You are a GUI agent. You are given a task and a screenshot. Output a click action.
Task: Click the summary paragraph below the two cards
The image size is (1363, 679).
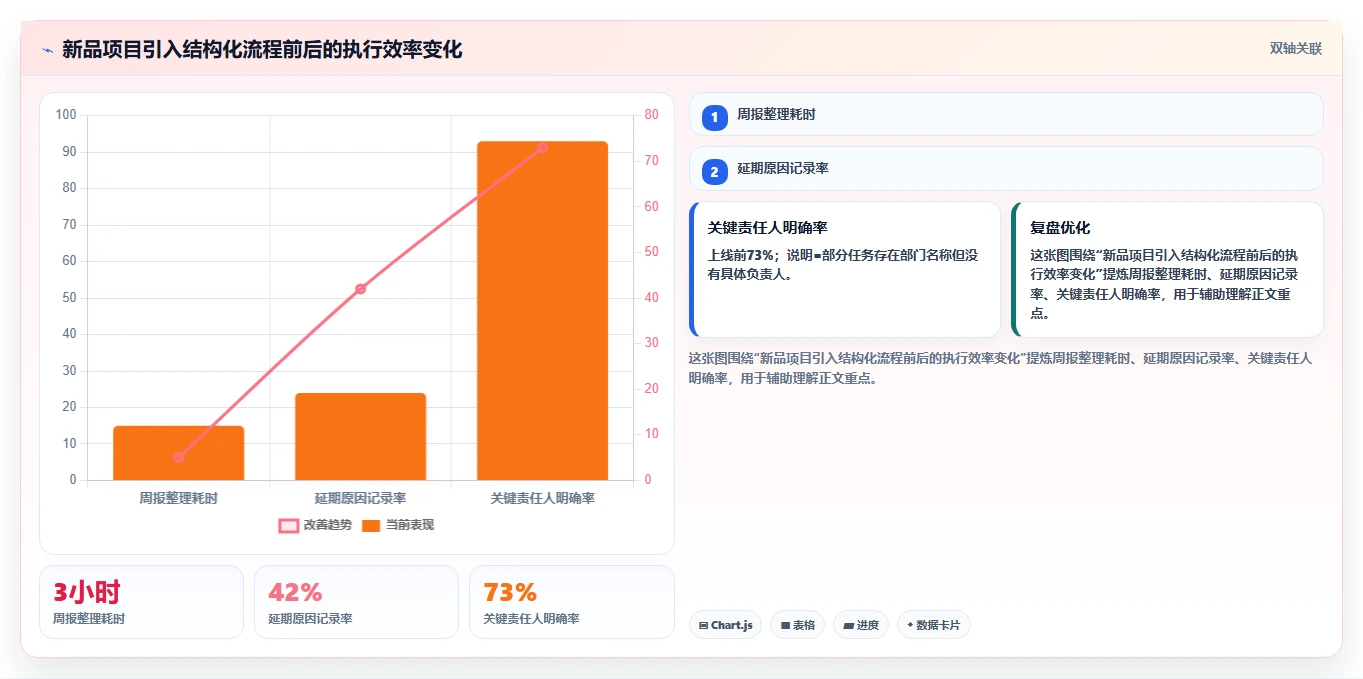1001,368
